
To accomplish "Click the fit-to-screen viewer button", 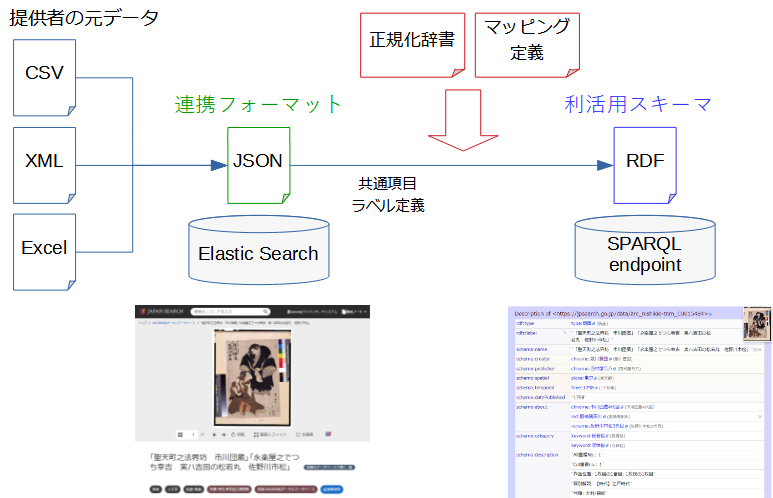I will [x=270, y=434].
